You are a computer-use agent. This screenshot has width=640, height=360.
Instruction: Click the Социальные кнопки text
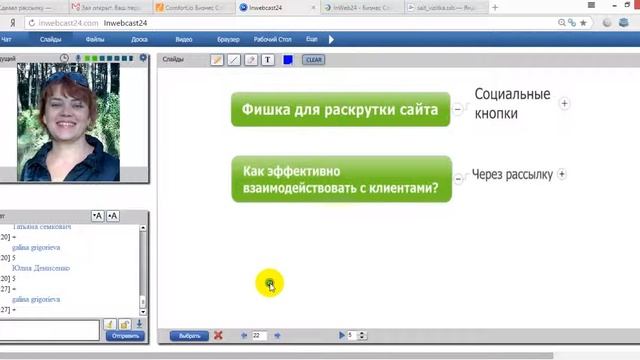point(512,104)
